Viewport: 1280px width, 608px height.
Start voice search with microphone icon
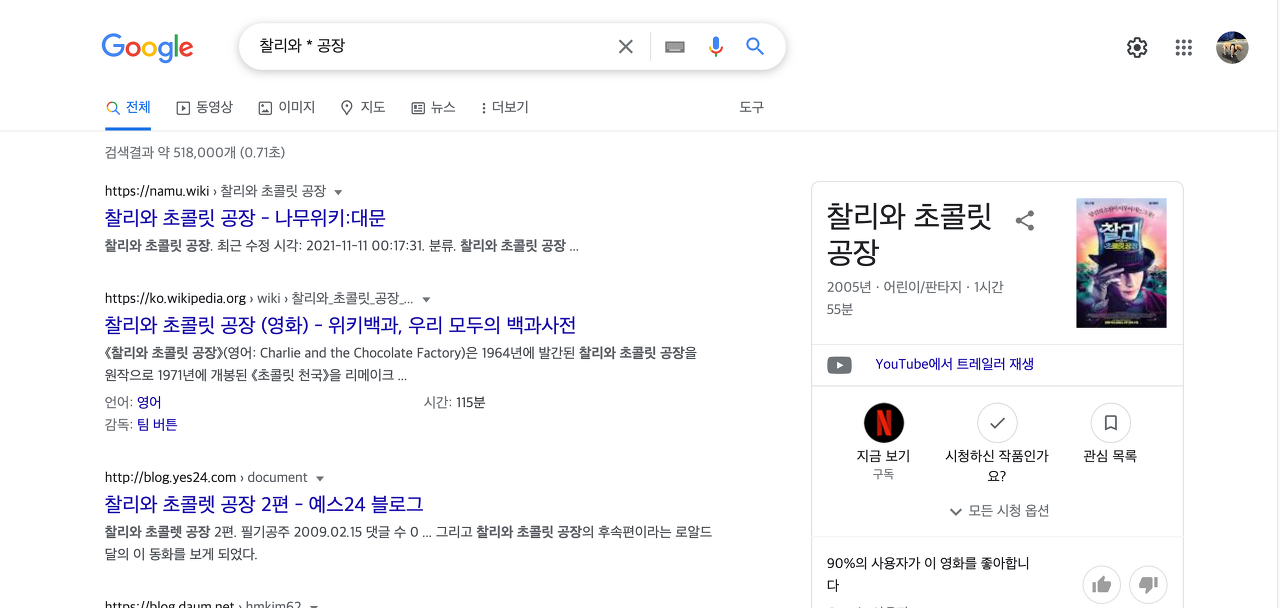pyautogui.click(x=715, y=47)
